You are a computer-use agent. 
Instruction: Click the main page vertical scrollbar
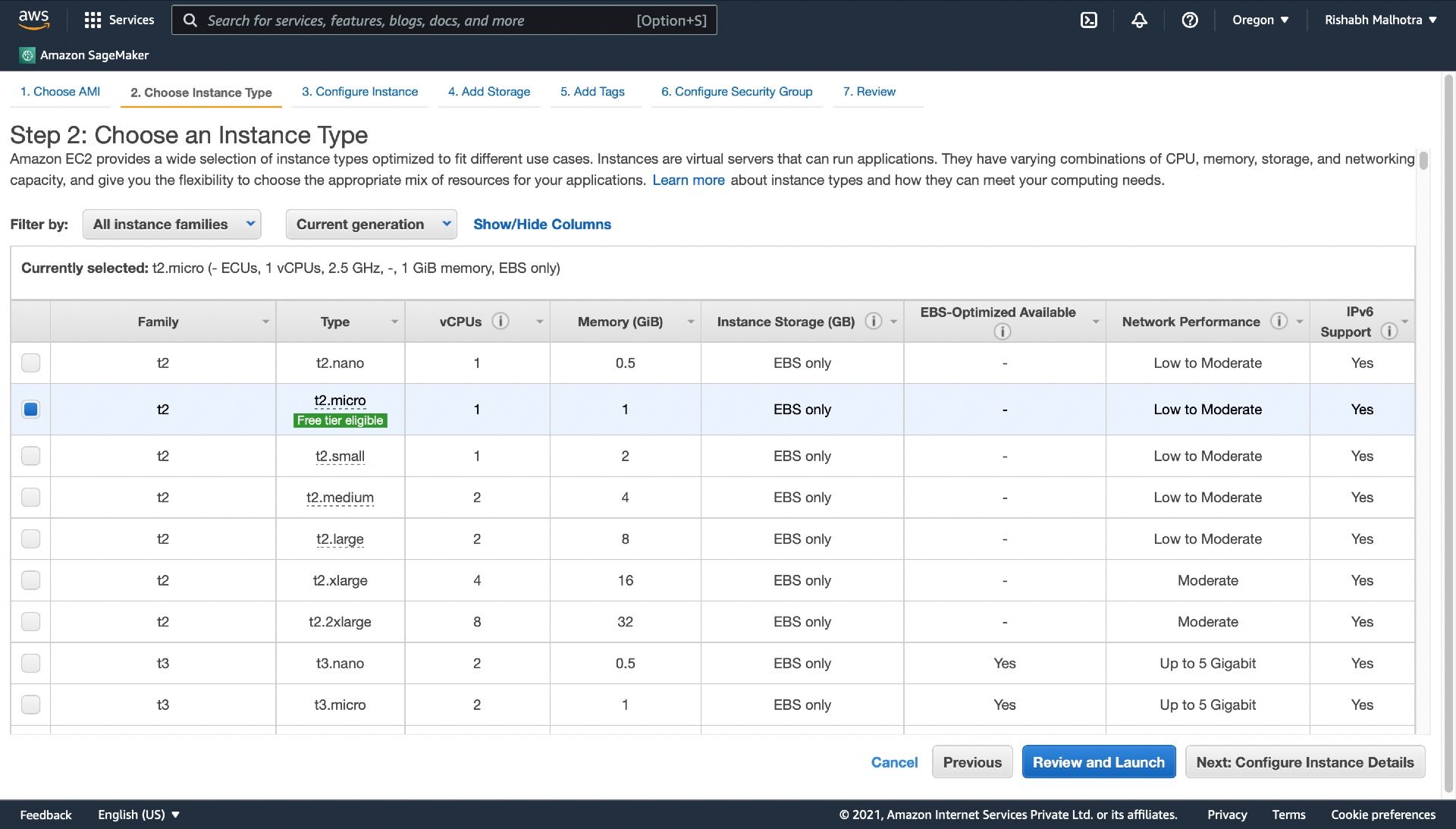(1448, 434)
